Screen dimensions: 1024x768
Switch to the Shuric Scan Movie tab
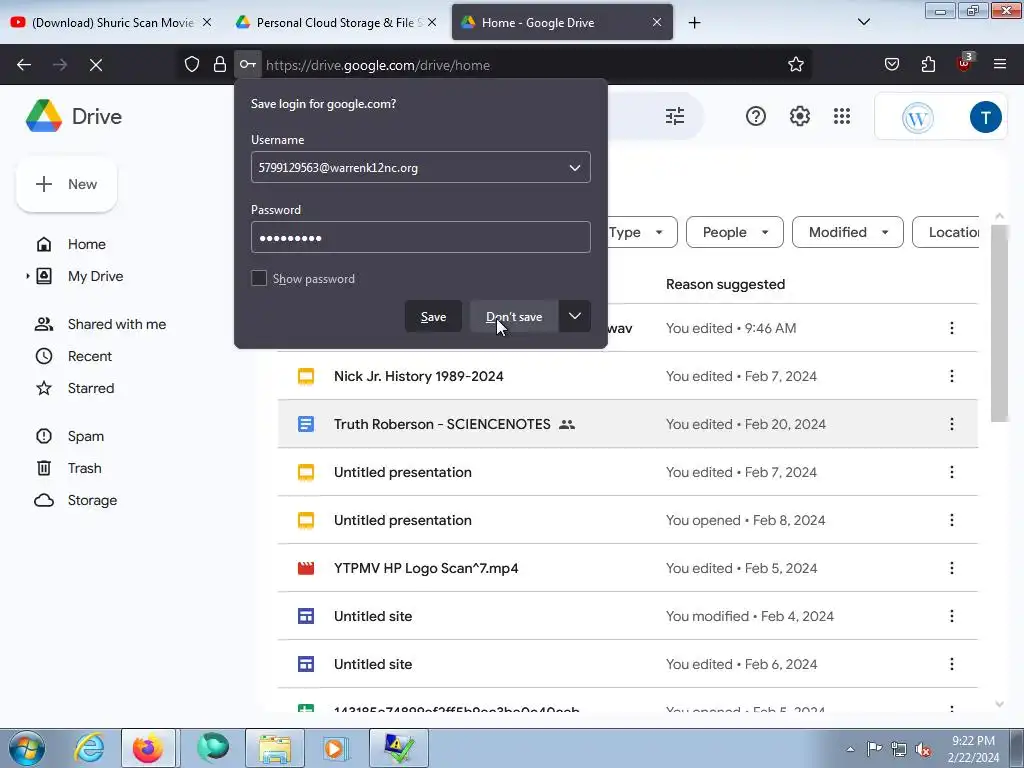pos(111,22)
